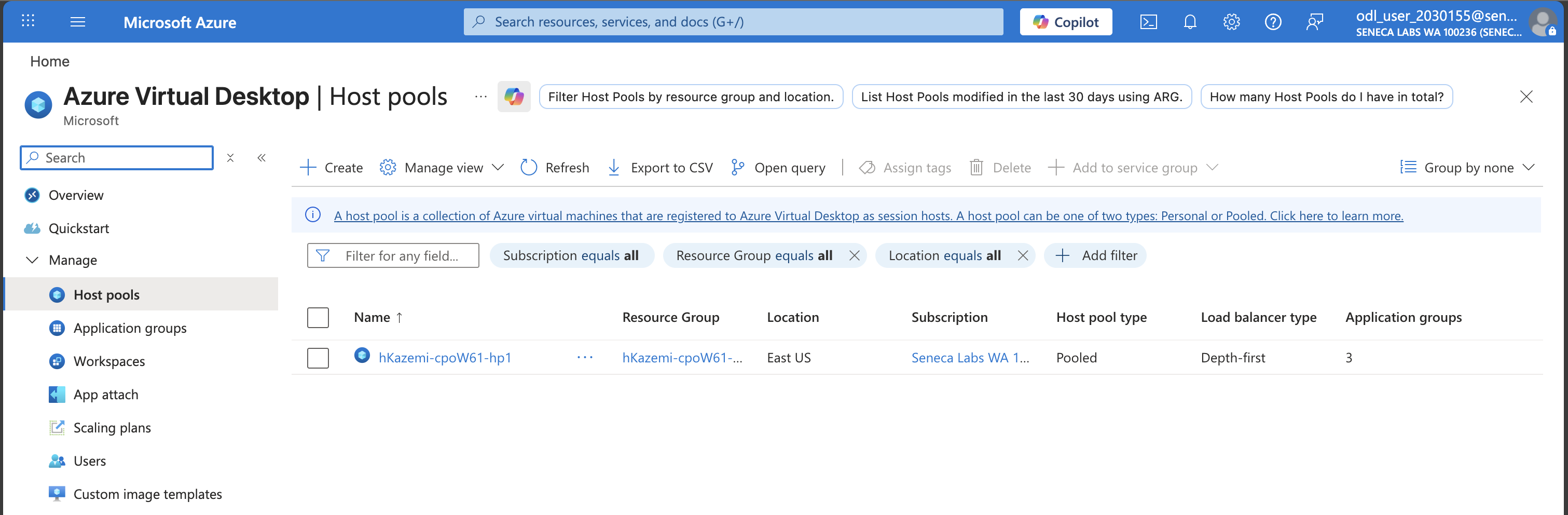1568x515 pixels.
Task: Sort by Application groups column header
Action: pyautogui.click(x=1404, y=317)
